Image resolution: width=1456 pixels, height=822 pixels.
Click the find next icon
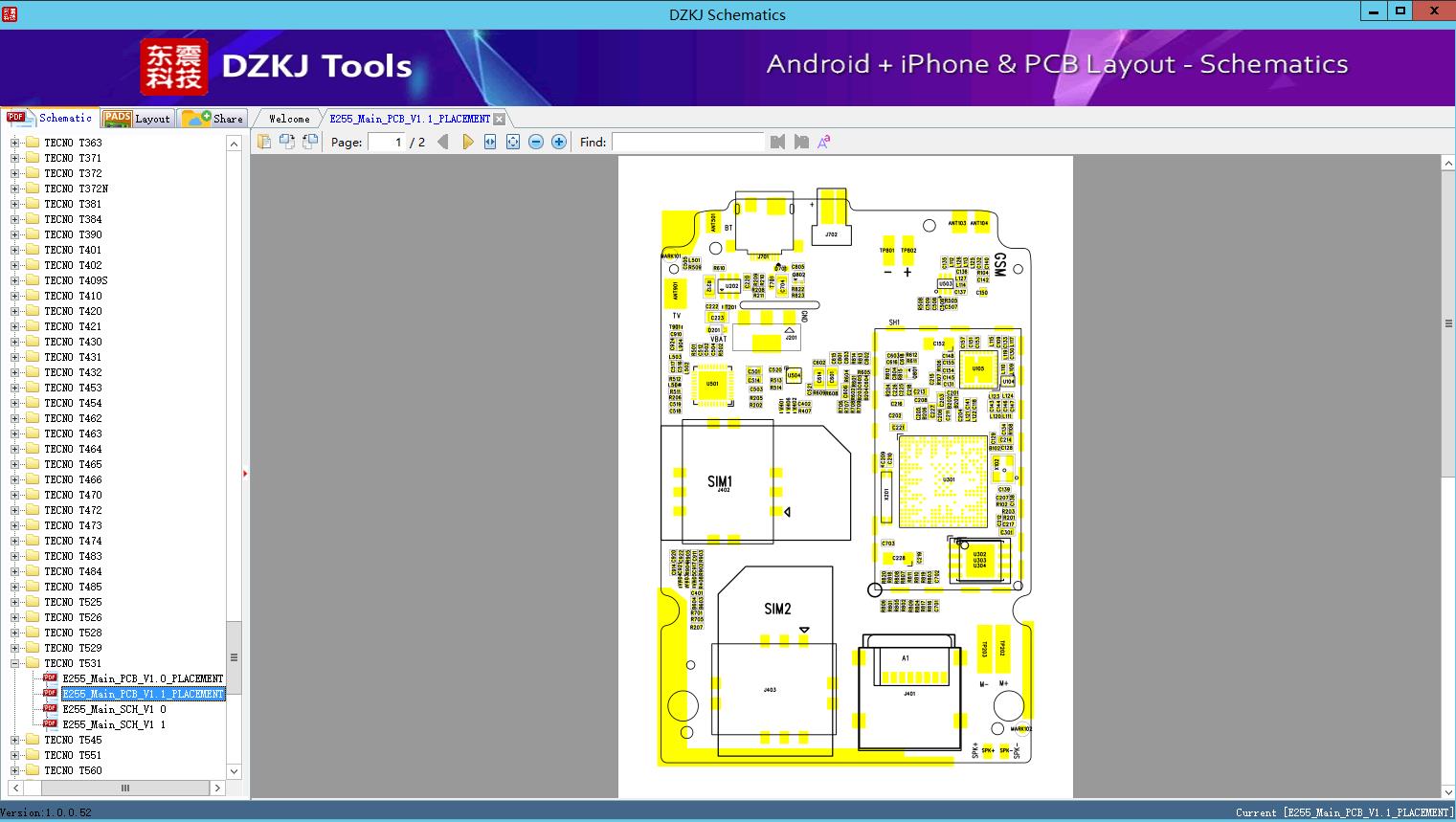tap(801, 142)
